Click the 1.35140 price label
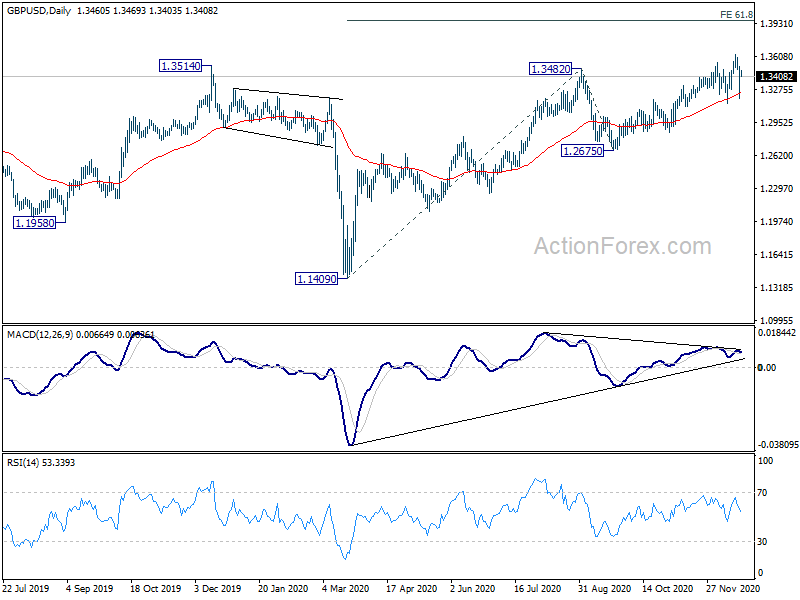The width and height of the screenshot is (800, 600). tap(181, 66)
